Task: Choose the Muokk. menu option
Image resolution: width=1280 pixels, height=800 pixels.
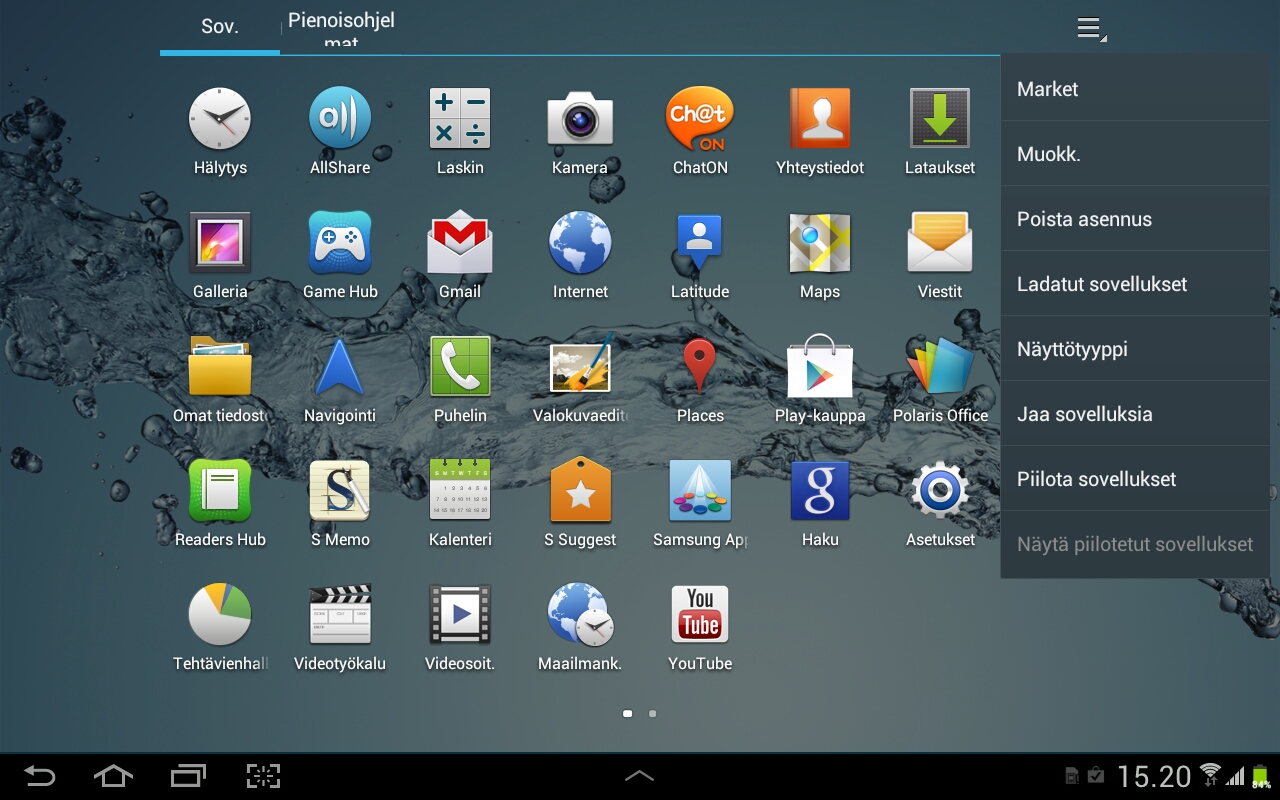Action: click(x=1135, y=154)
